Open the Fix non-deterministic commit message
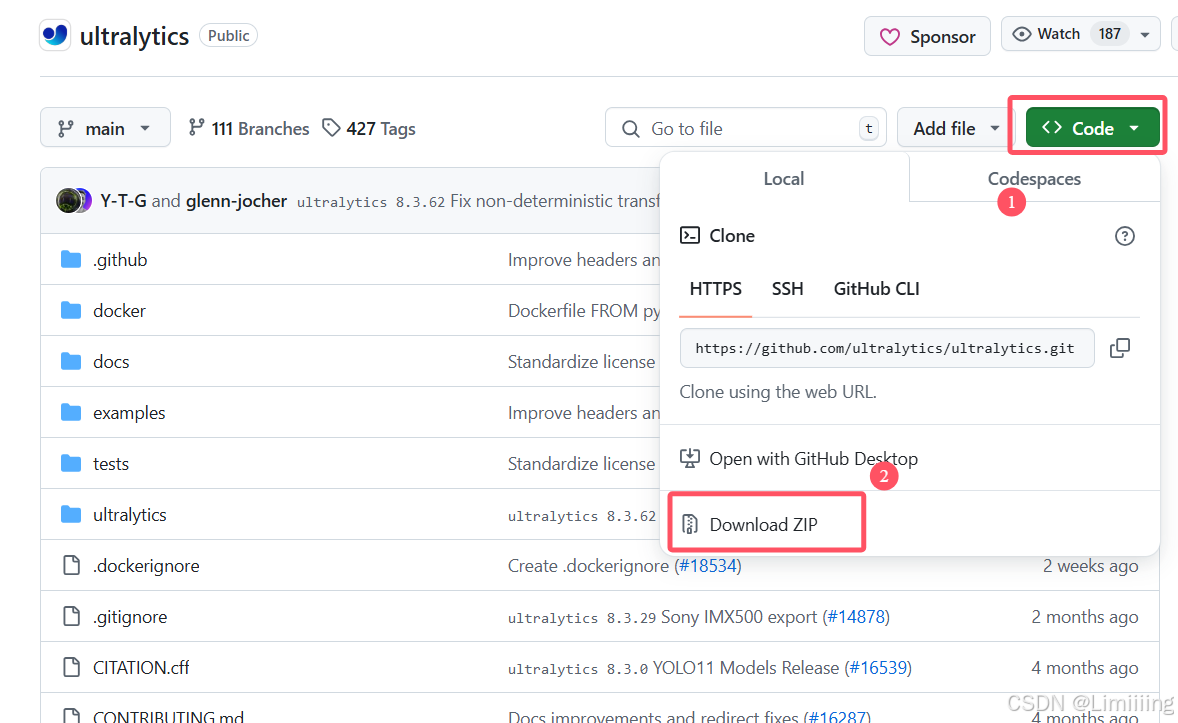This screenshot has height=723, width=1178. (x=554, y=201)
